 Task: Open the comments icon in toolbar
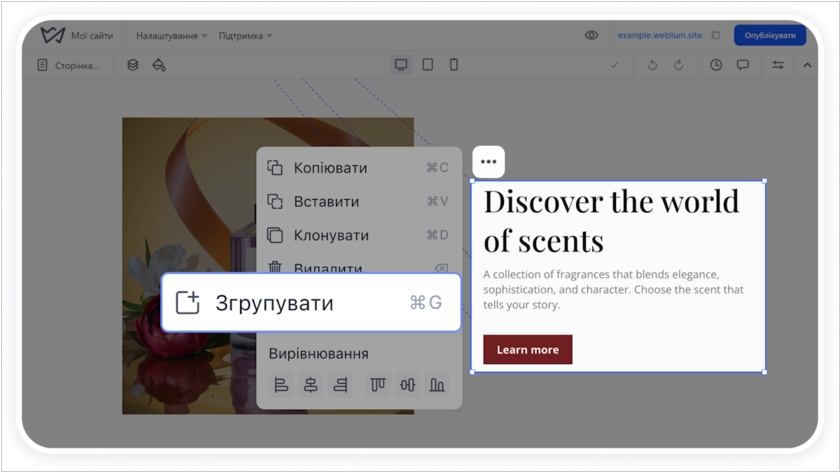(743, 65)
